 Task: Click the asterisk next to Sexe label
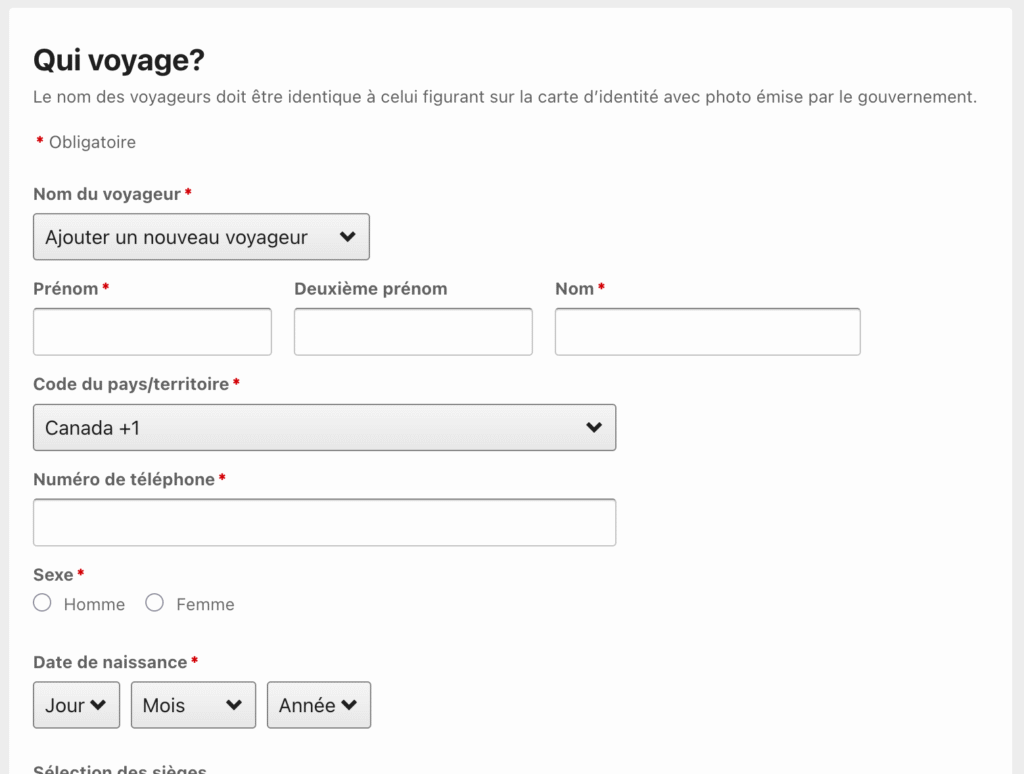click(80, 573)
